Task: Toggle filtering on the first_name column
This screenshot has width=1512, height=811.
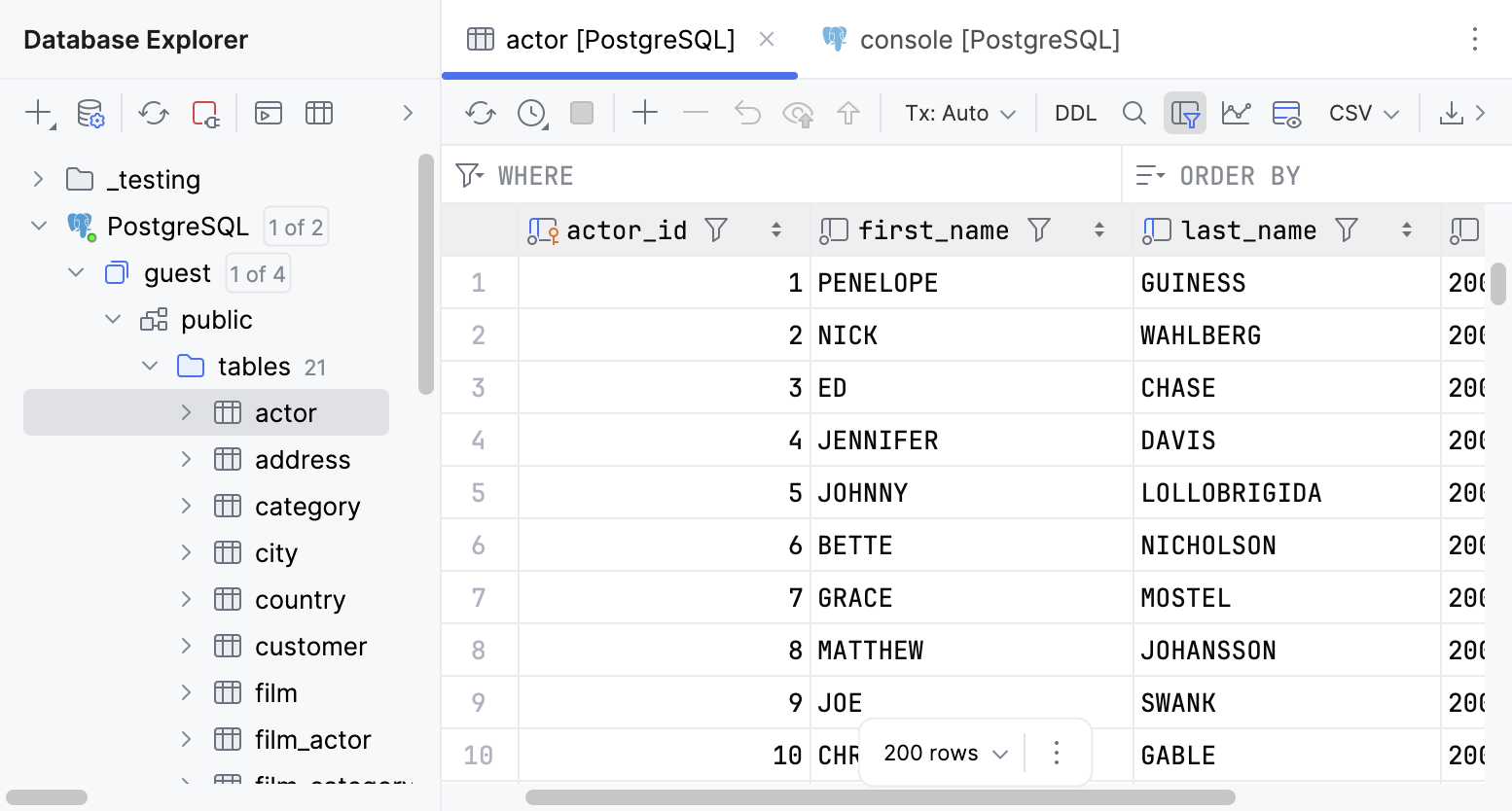Action: point(1039,229)
